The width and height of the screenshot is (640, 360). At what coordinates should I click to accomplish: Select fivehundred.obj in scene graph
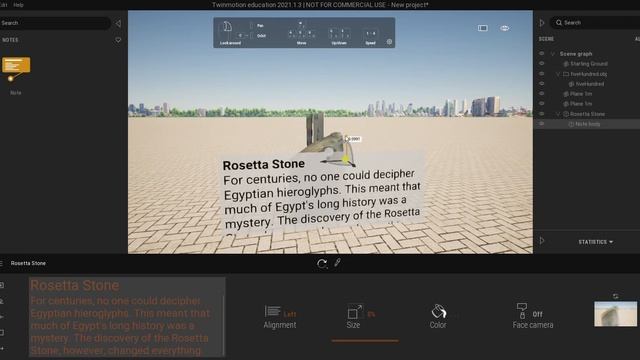click(589, 74)
